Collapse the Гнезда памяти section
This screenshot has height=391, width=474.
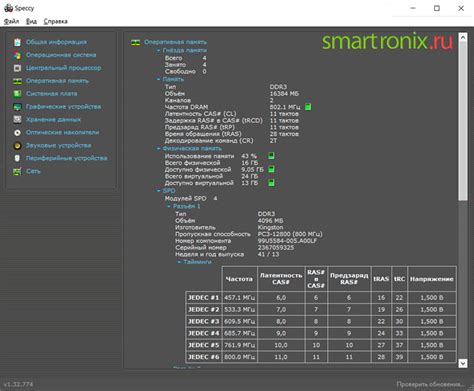(x=159, y=50)
